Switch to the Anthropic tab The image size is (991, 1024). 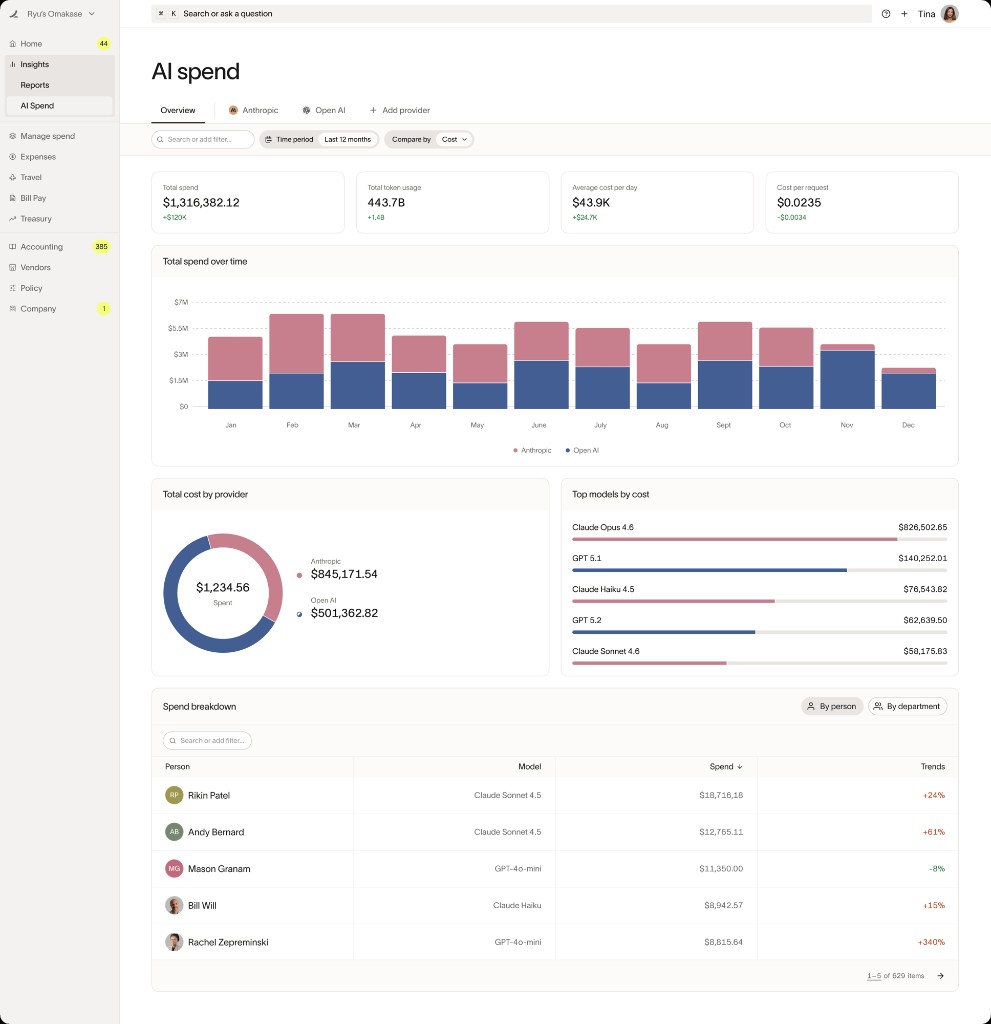click(x=254, y=110)
